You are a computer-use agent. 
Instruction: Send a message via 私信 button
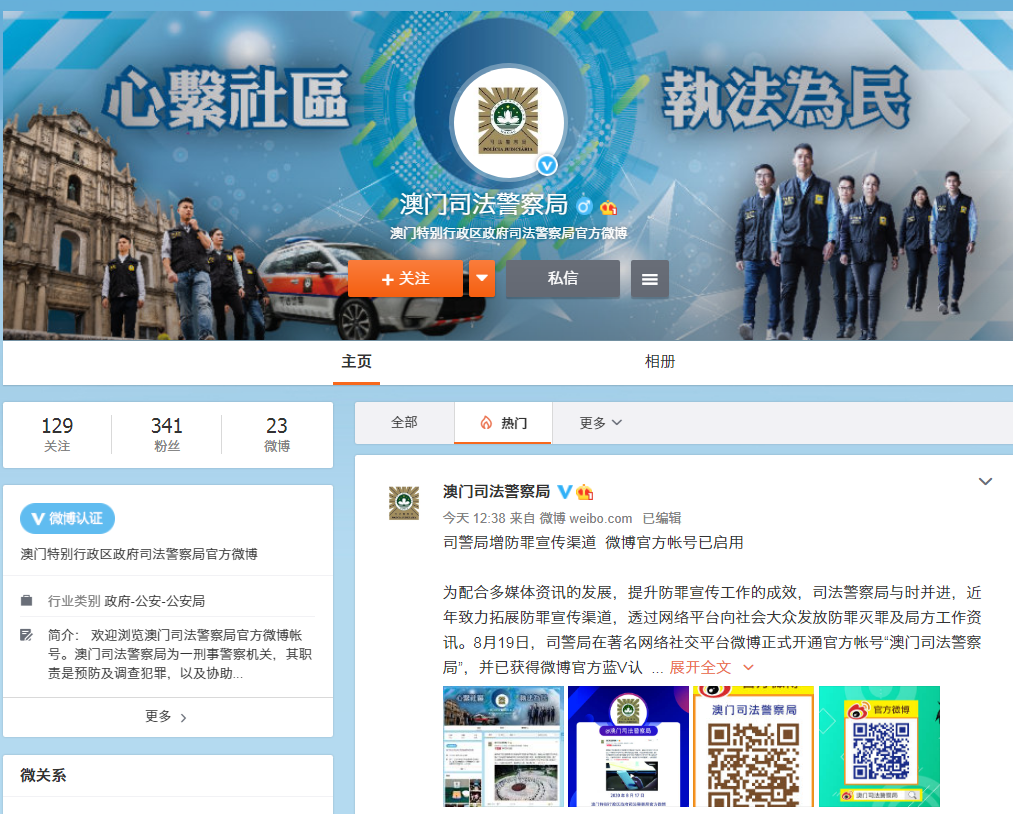tap(563, 278)
